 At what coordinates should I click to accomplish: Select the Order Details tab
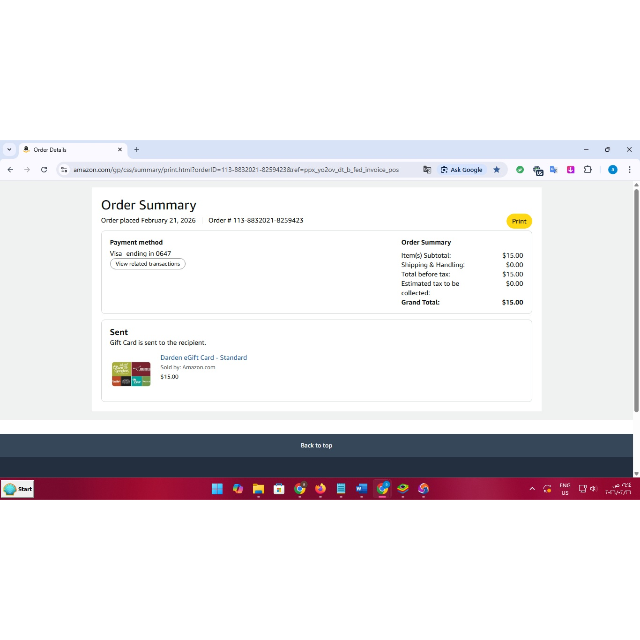tap(65, 150)
